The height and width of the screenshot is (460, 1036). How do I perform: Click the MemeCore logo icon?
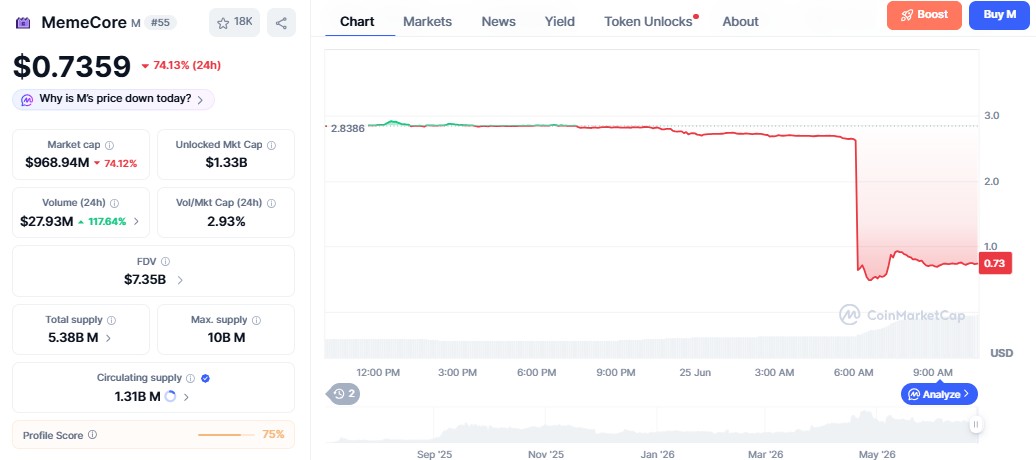(23, 22)
